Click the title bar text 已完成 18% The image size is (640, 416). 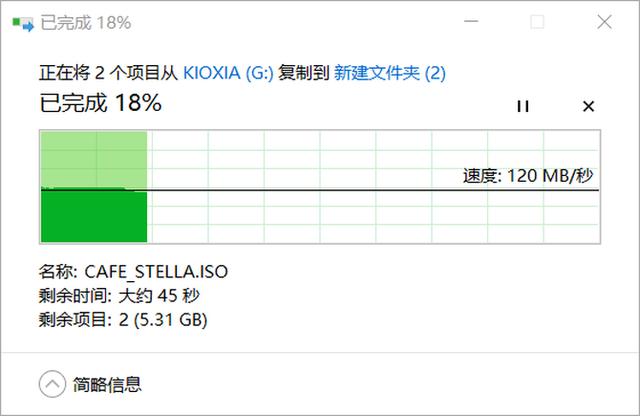(x=86, y=22)
